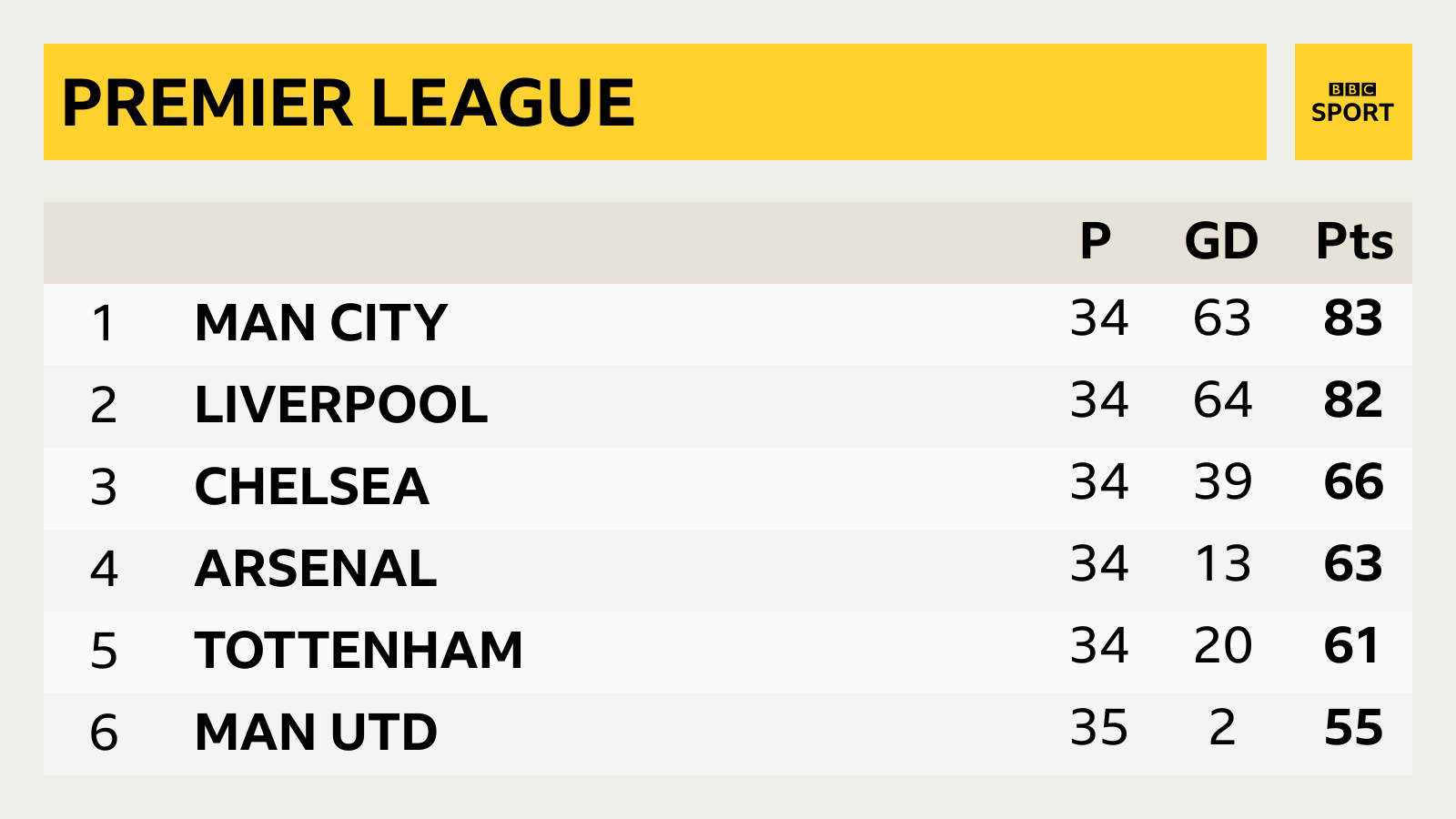The height and width of the screenshot is (819, 1456).
Task: Select the P column header
Action: pyautogui.click(x=1096, y=242)
